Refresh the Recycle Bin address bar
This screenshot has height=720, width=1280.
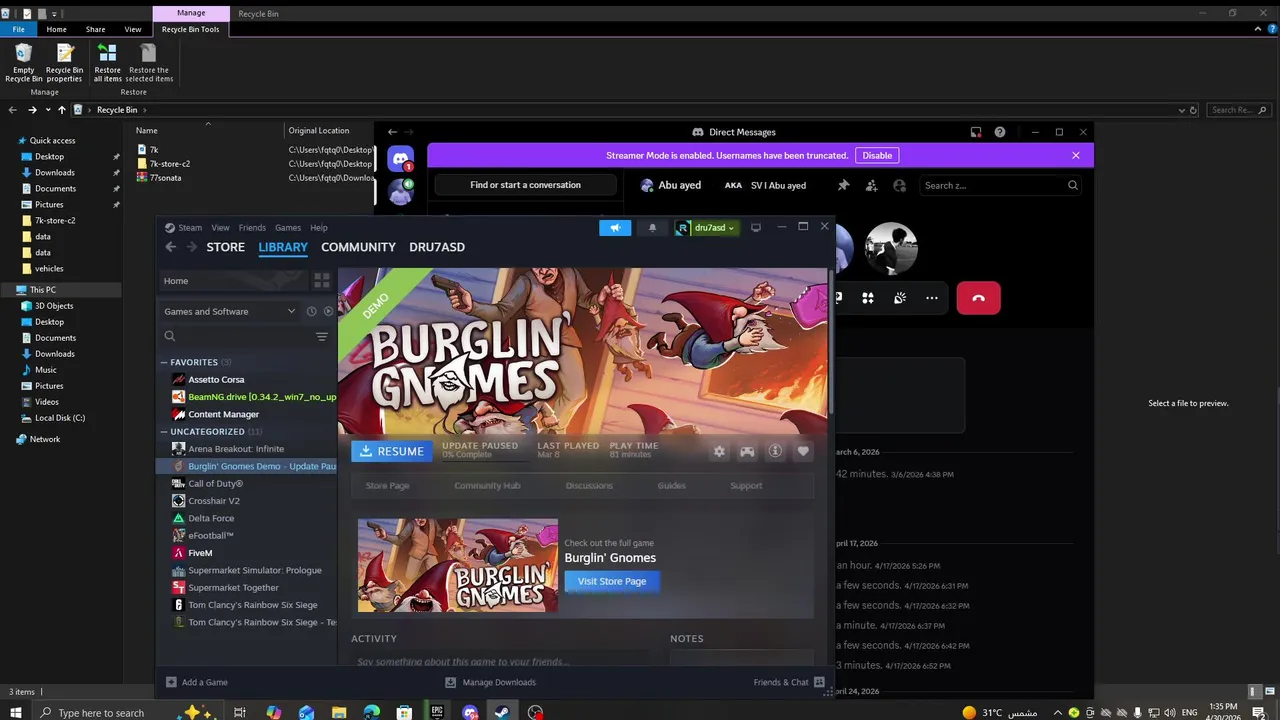coord(1193,110)
